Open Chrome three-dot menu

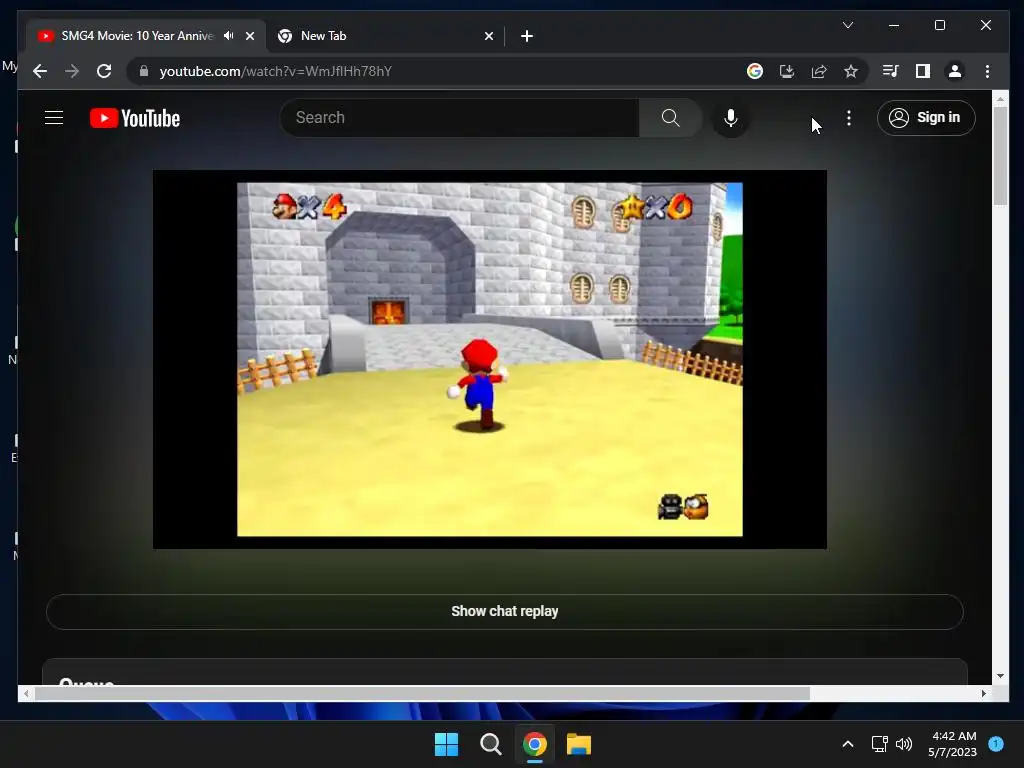click(x=987, y=71)
